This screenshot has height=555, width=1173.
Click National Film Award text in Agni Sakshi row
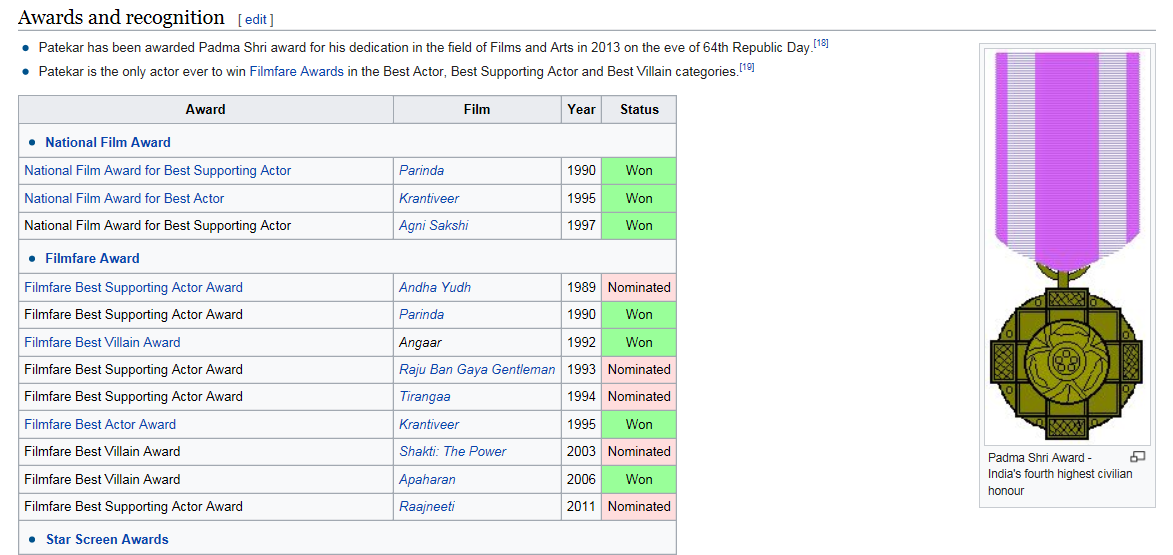pyautogui.click(x=158, y=225)
